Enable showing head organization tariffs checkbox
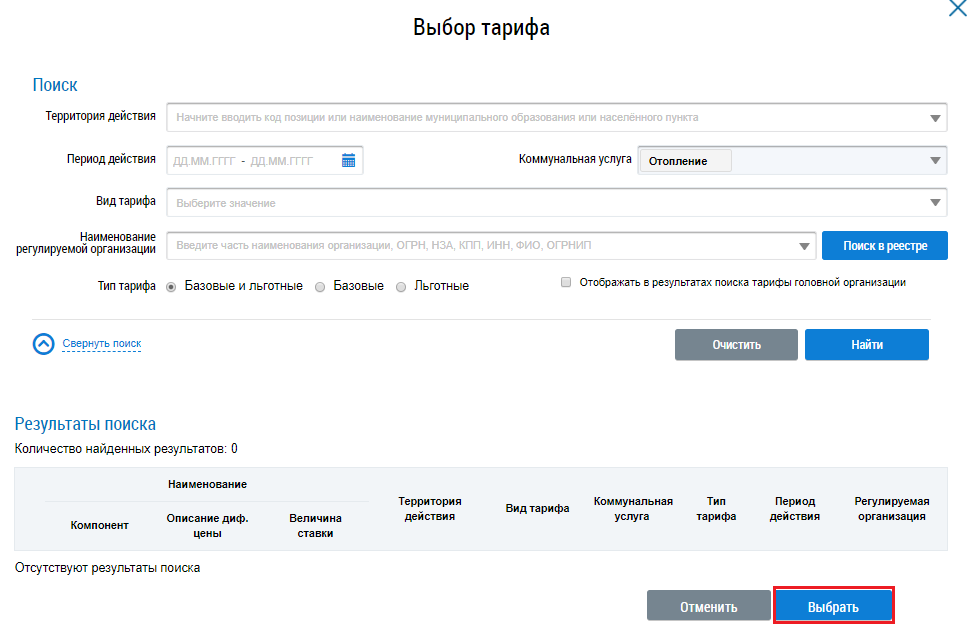This screenshot has width=971, height=626. (x=566, y=283)
